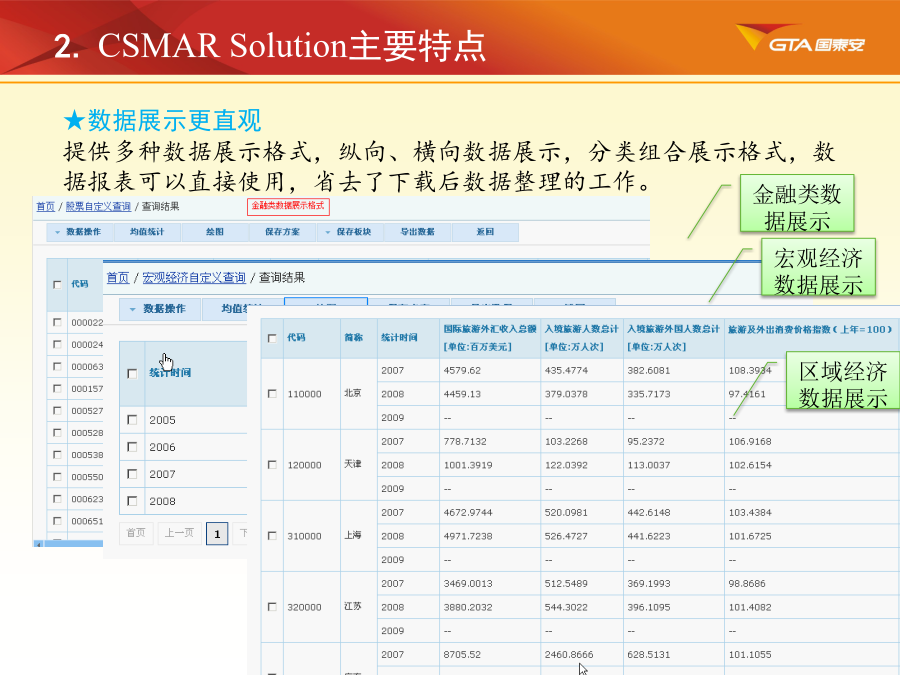Check the box for year 2005

(132, 420)
